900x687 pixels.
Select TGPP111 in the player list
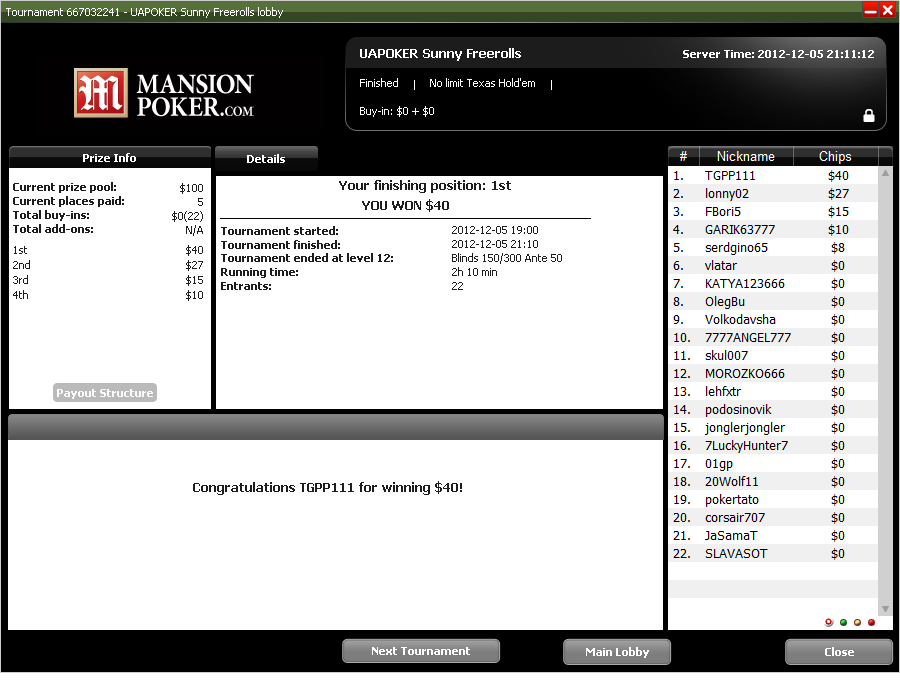(773, 176)
